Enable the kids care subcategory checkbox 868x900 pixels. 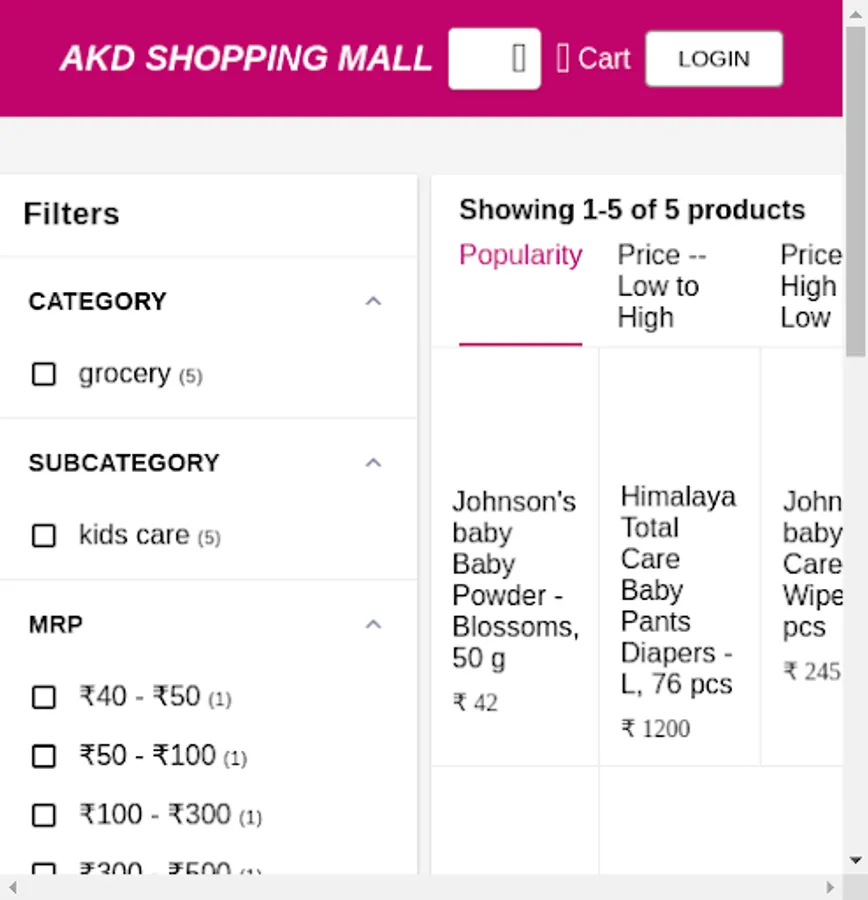pyautogui.click(x=44, y=536)
